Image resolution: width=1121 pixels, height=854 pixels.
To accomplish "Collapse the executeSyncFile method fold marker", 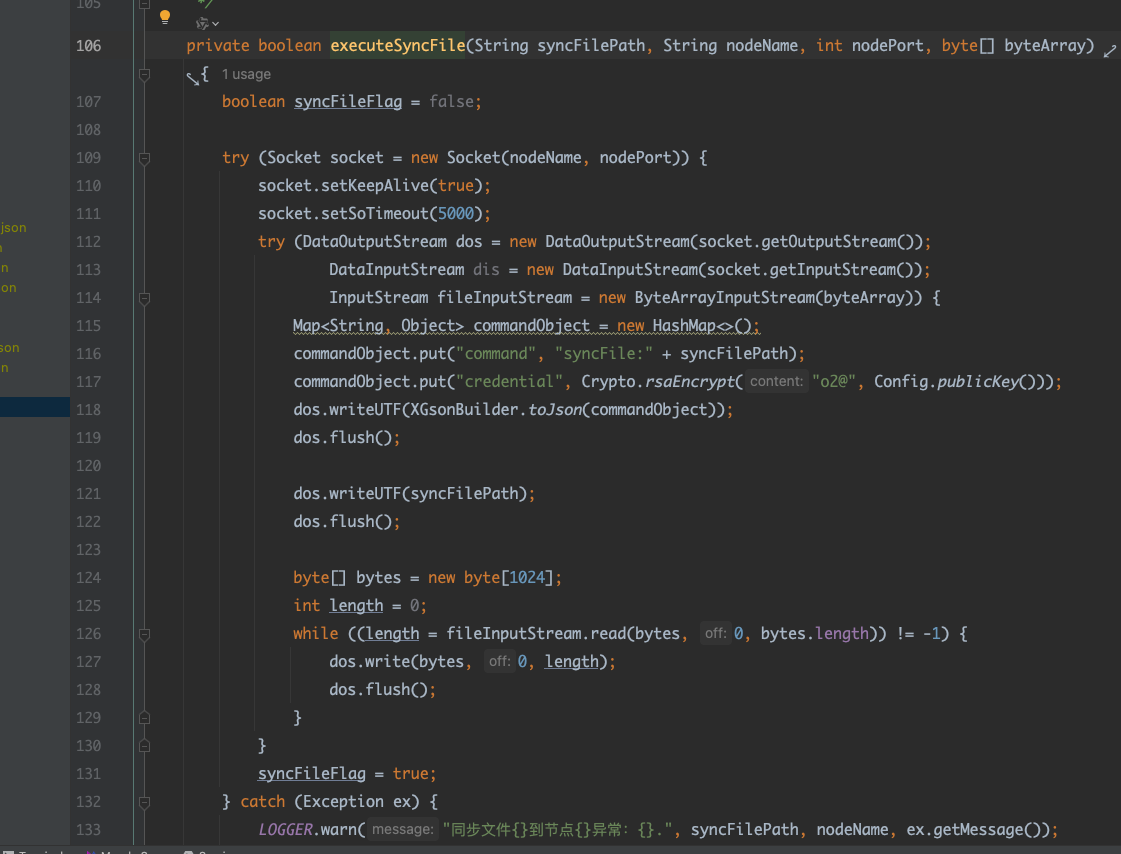I will pos(145,74).
